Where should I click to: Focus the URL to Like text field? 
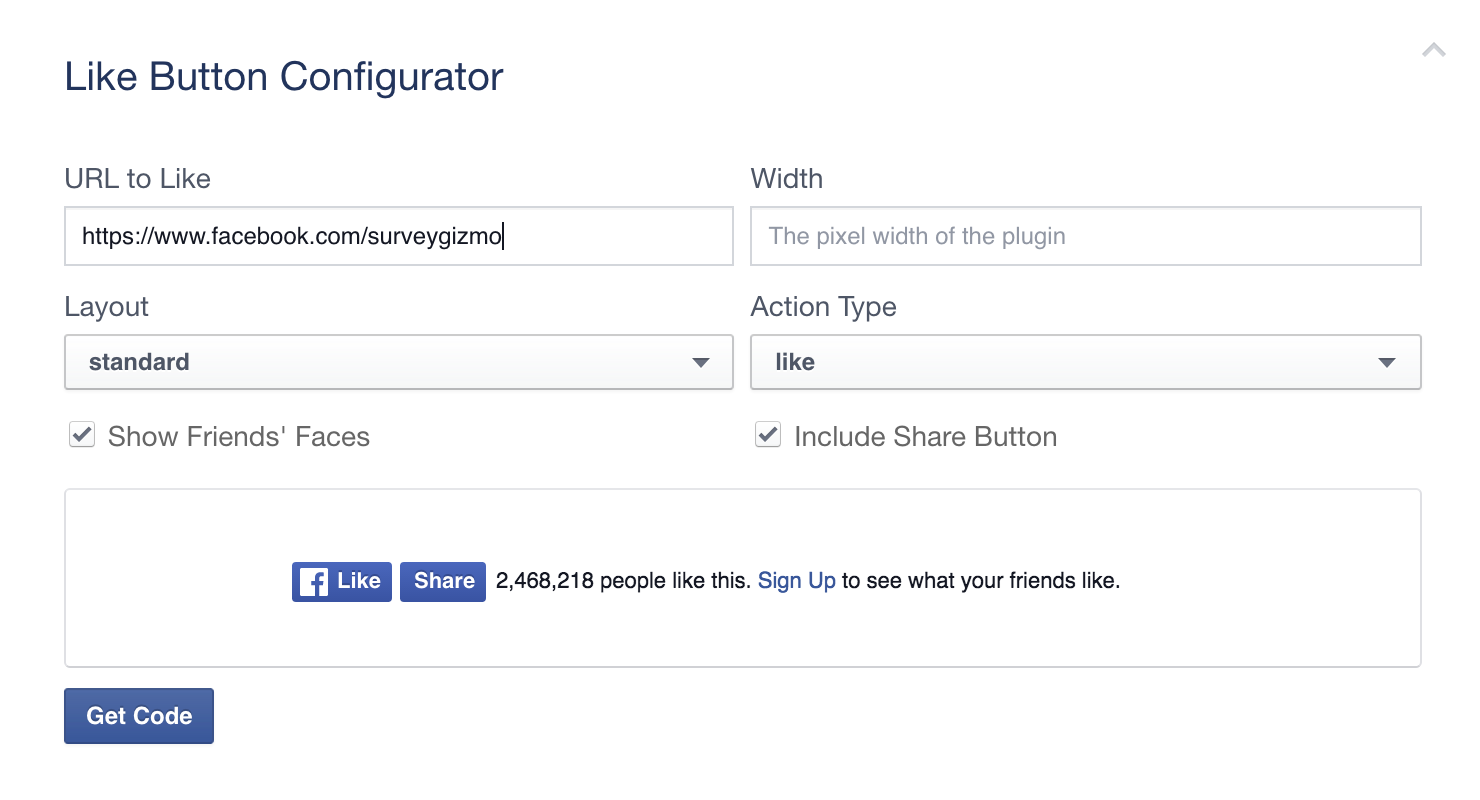398,237
